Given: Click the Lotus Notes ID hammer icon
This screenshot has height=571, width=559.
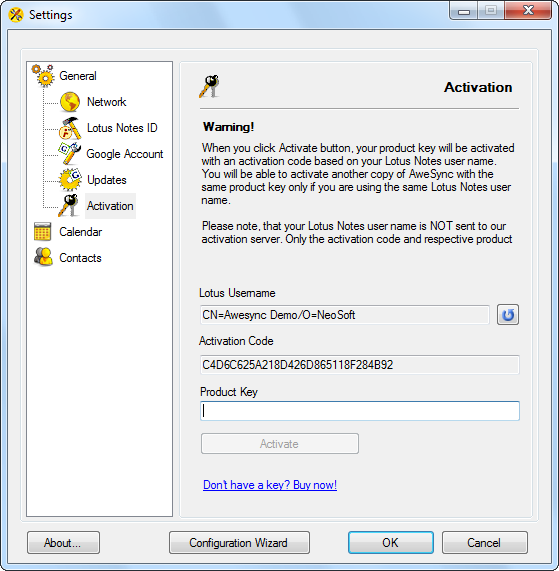Looking at the screenshot, I should pos(70,128).
